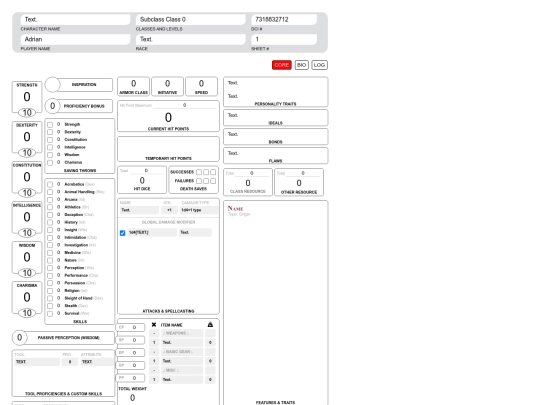Mark the leftmost Successes death save box
Viewport: 540px width, 405px height.
pos(199,172)
